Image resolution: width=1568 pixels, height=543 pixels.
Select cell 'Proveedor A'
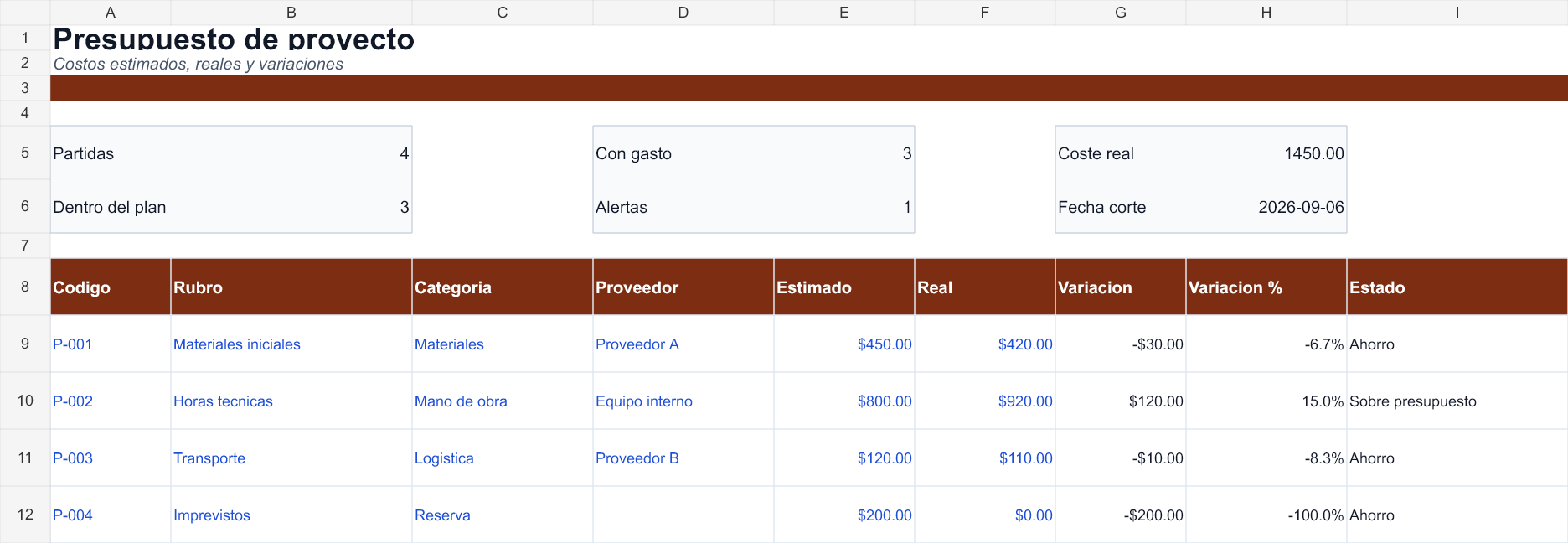[683, 344]
